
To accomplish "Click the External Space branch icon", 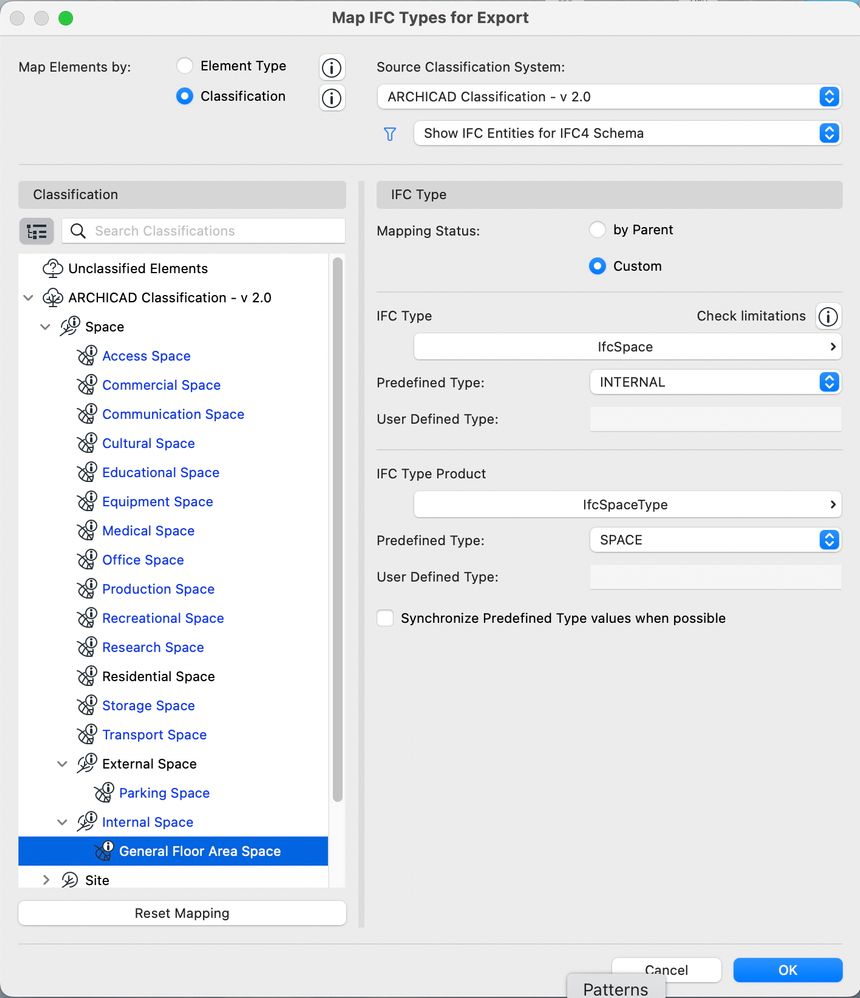I will (x=87, y=764).
